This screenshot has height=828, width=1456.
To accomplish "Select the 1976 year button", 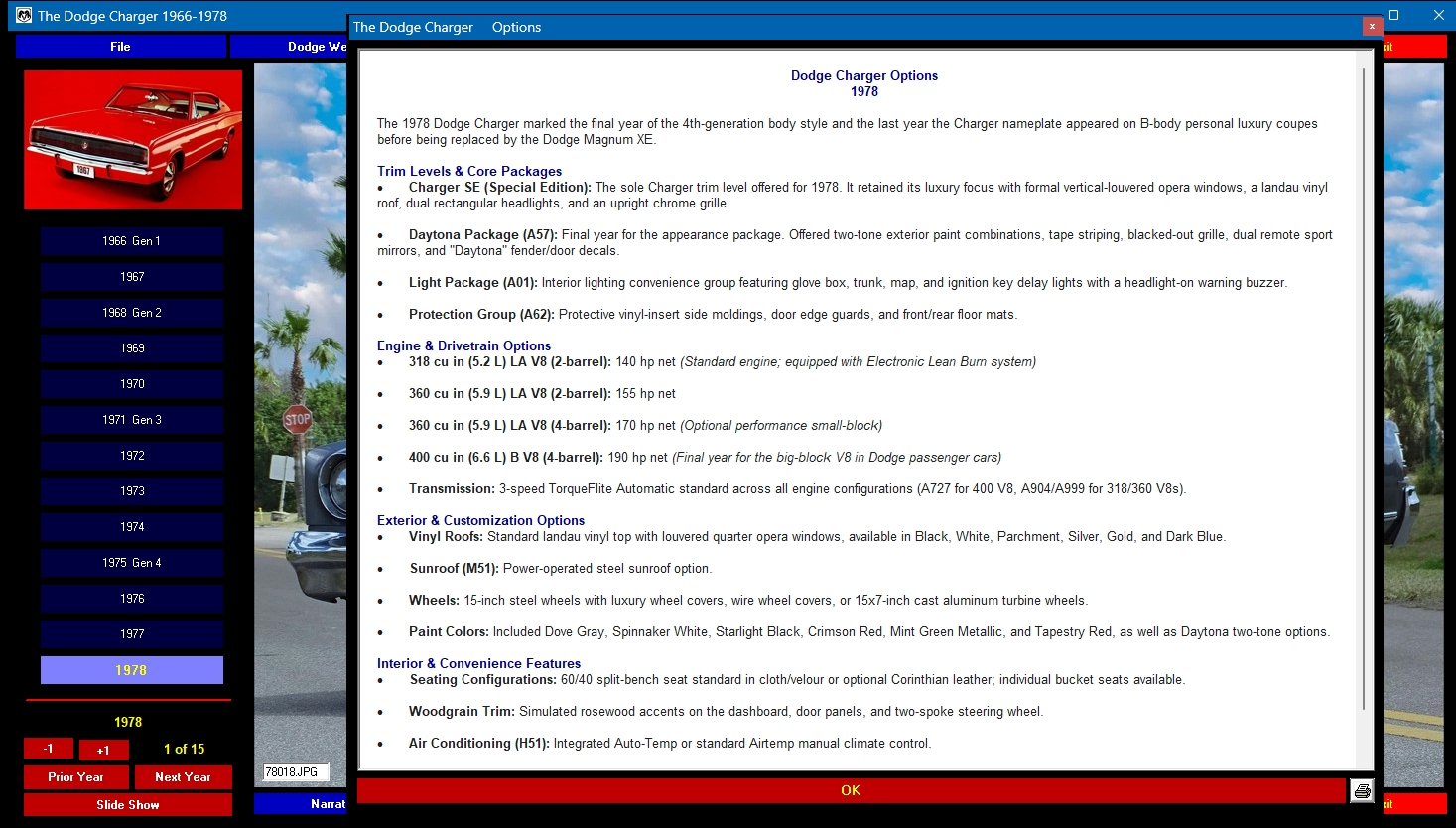I will point(132,599).
